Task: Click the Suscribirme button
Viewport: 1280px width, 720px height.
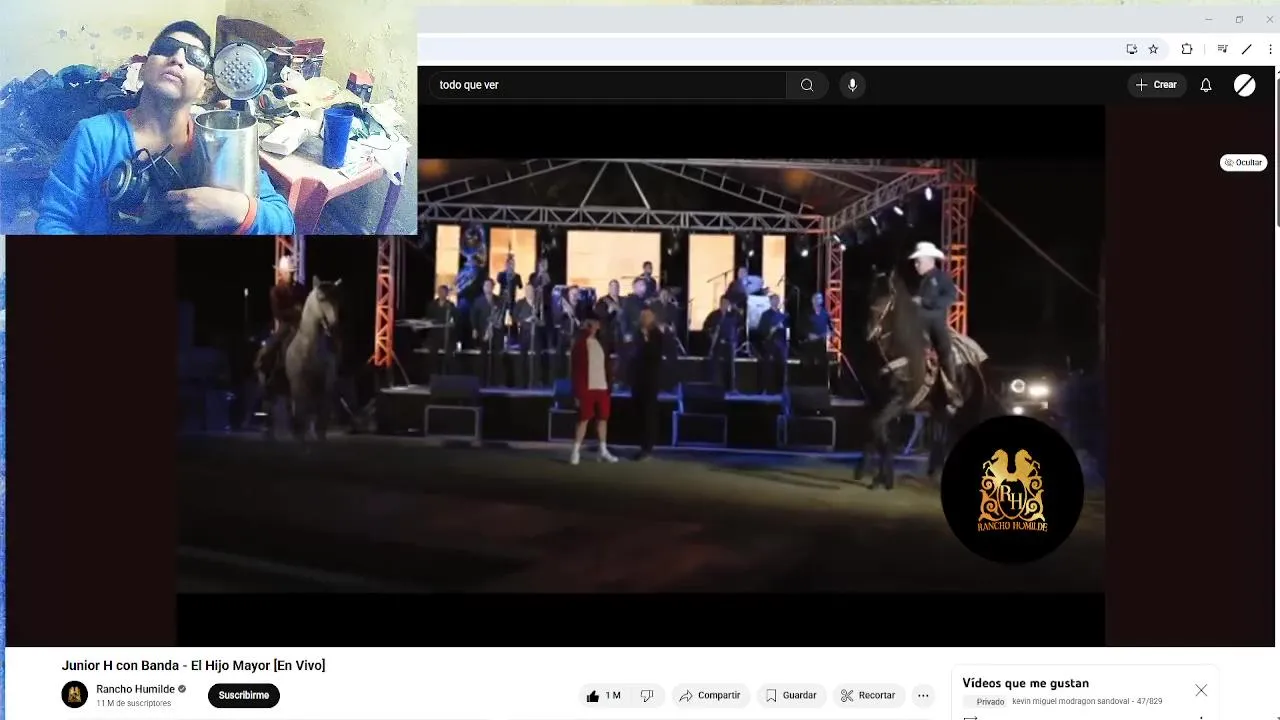Action: 244,695
